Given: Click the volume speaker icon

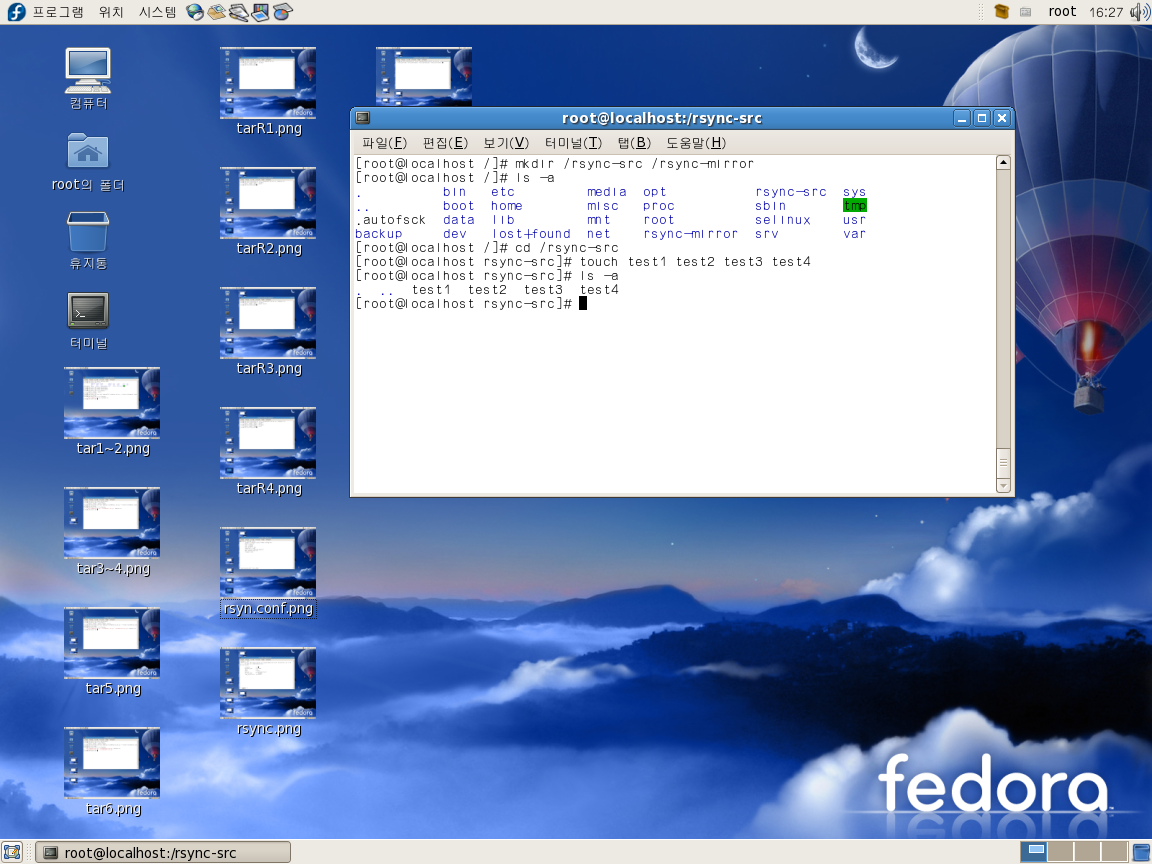Looking at the screenshot, I should tap(1139, 12).
